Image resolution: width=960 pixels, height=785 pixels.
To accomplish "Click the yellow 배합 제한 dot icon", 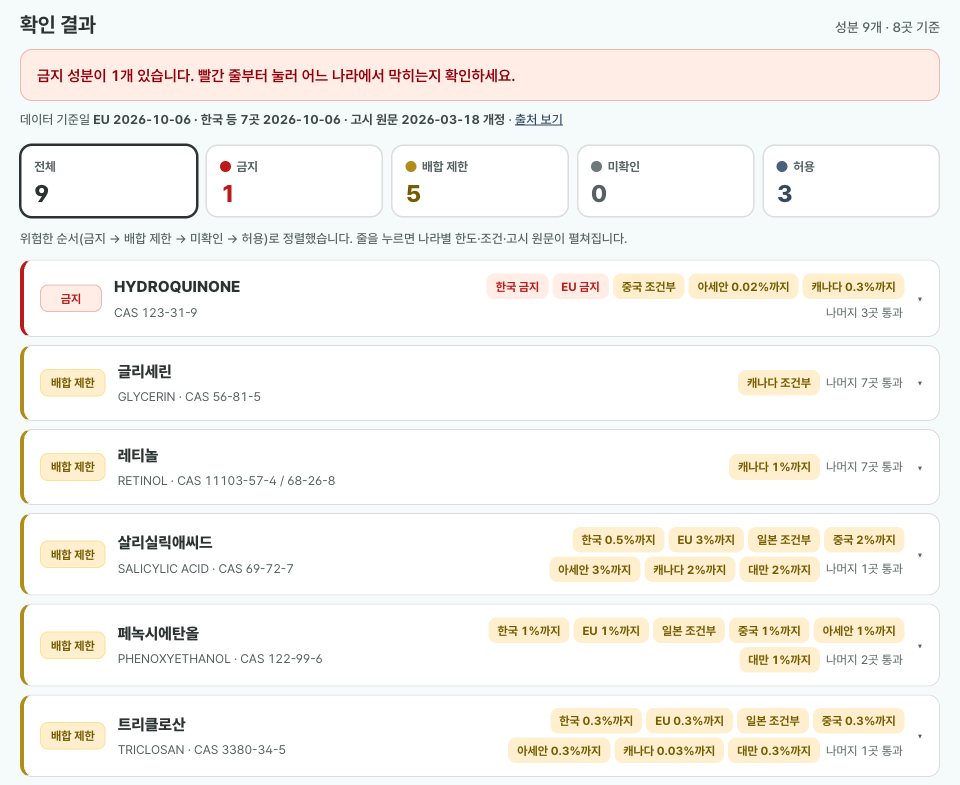I will click(411, 167).
